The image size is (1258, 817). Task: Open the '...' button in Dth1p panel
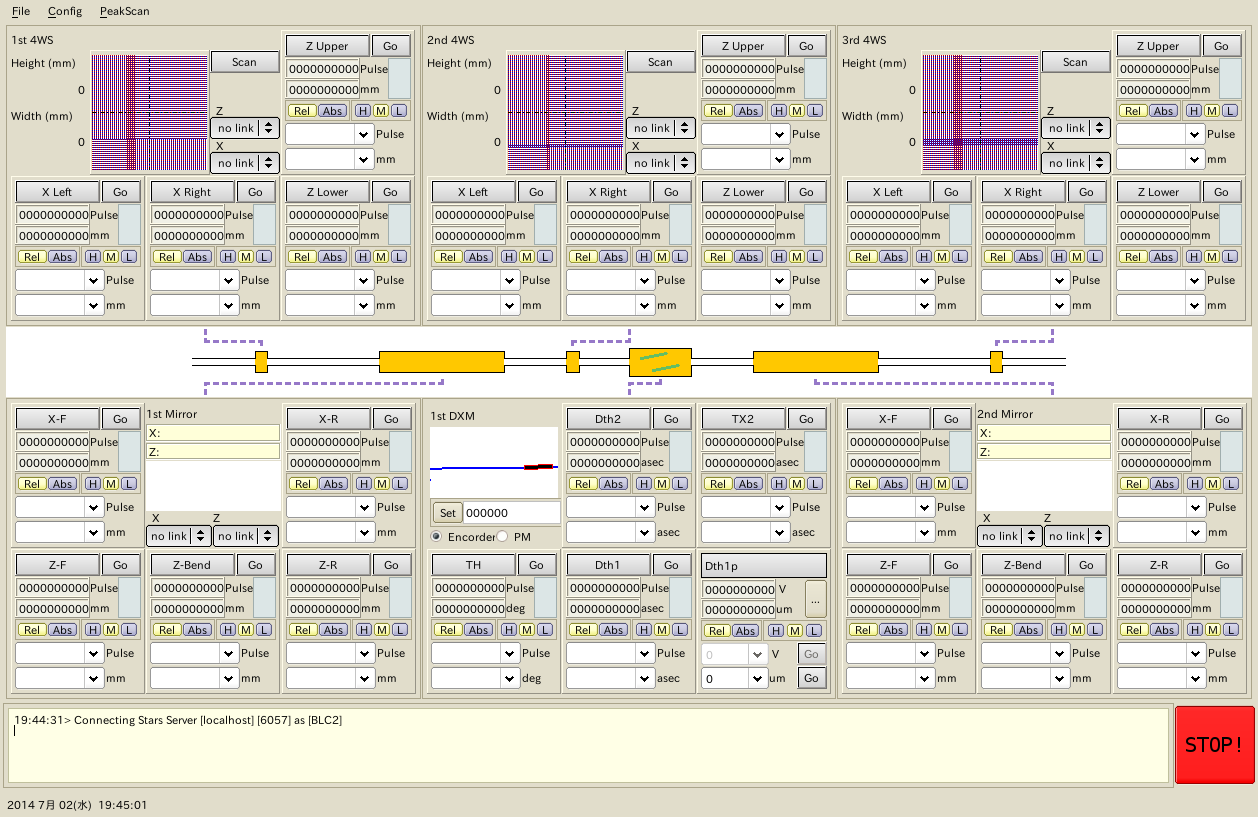coord(815,598)
